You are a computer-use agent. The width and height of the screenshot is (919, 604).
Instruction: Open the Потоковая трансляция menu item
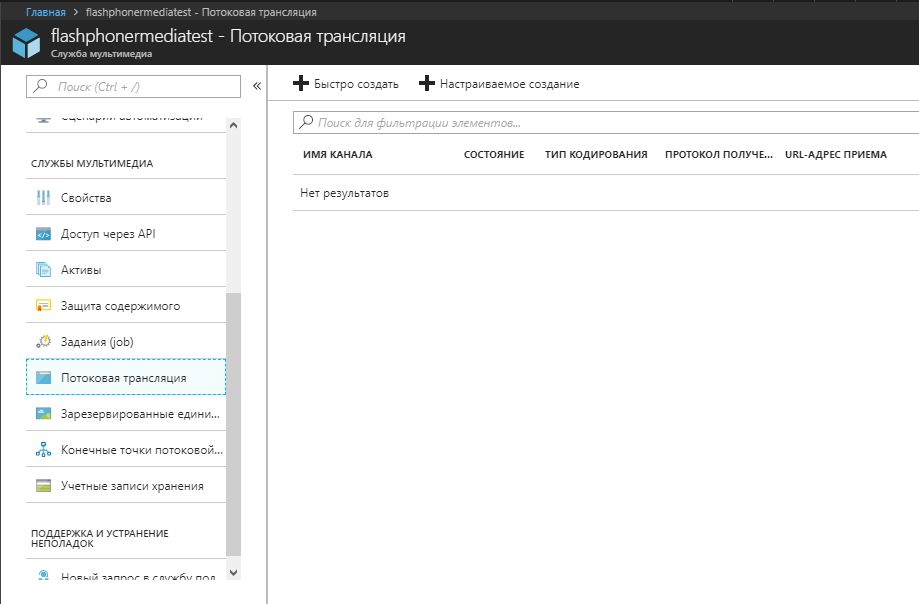(124, 378)
